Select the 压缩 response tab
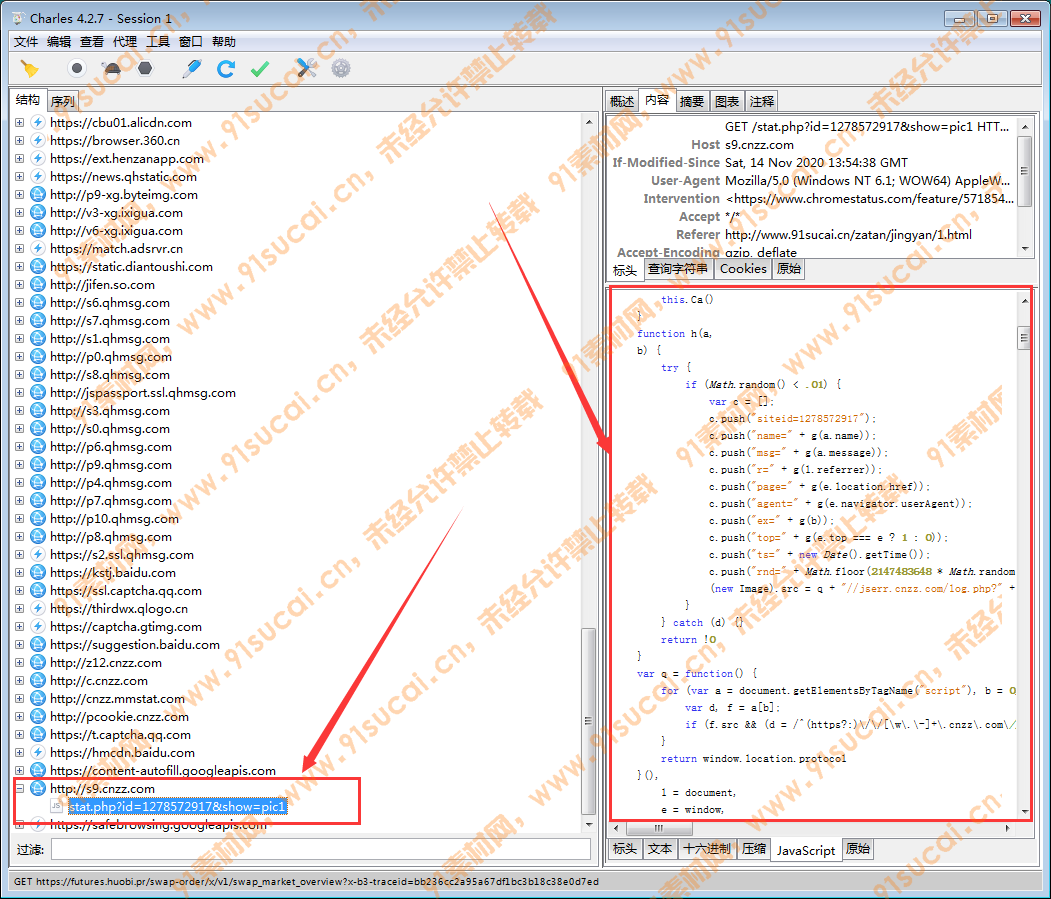Screen dimensions: 1051x899 coord(753,849)
